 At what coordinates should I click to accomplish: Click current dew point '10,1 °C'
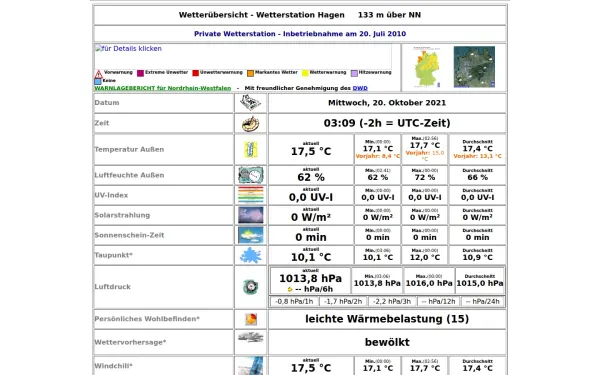click(x=311, y=257)
